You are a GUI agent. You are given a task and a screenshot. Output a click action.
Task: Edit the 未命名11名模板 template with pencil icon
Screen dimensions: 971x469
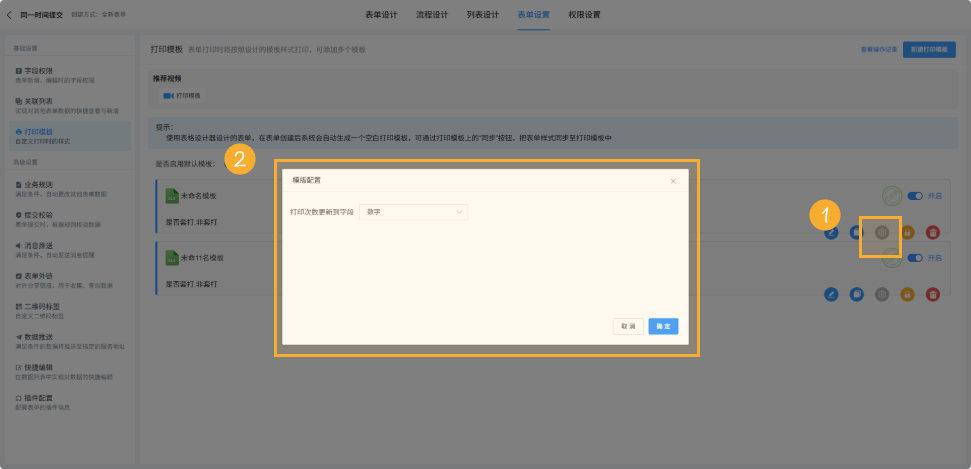coord(831,294)
